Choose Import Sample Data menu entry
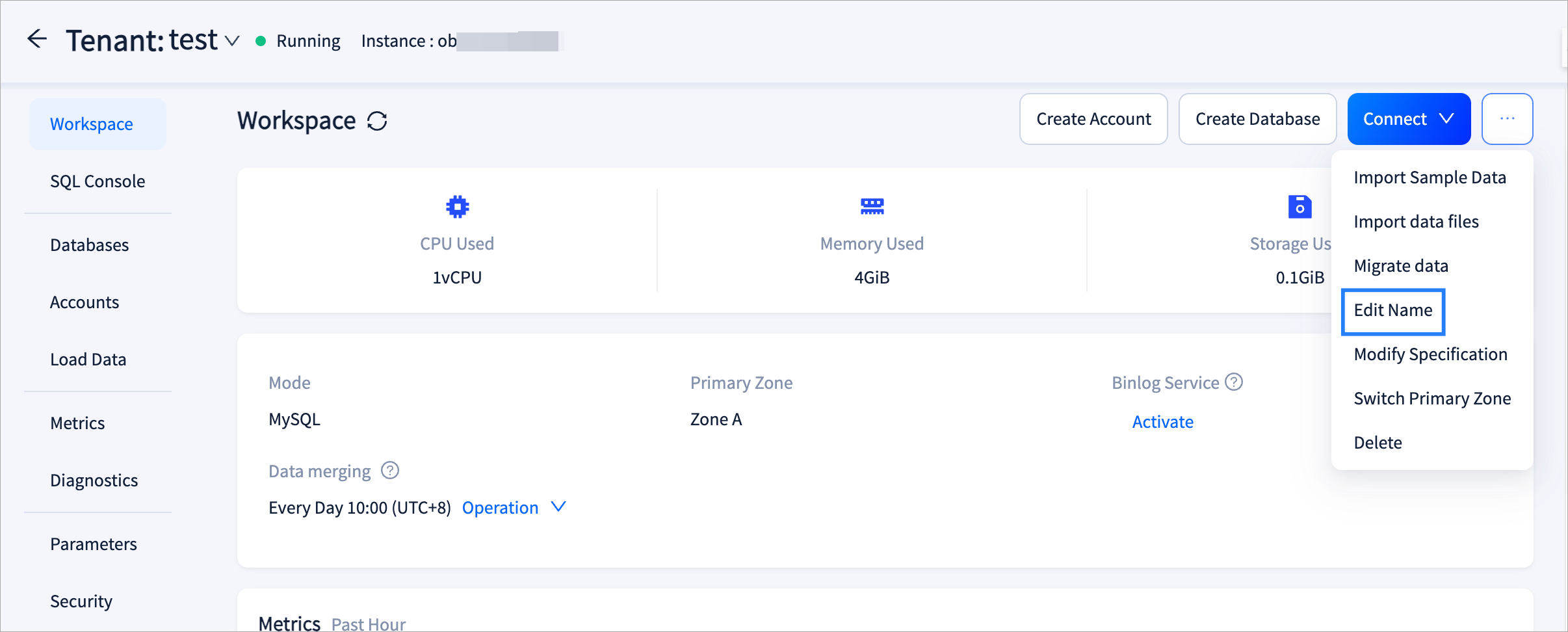Screen dimensions: 1568x632 (x=1430, y=178)
